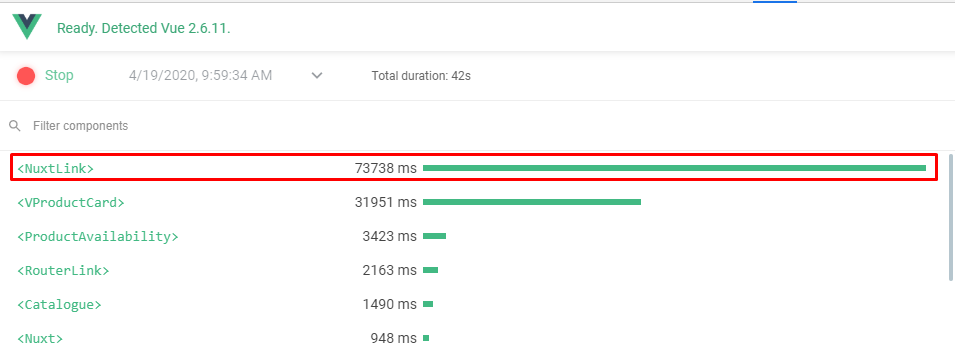Select the NuxtLink component row
This screenshot has width=955, height=360.
473,168
